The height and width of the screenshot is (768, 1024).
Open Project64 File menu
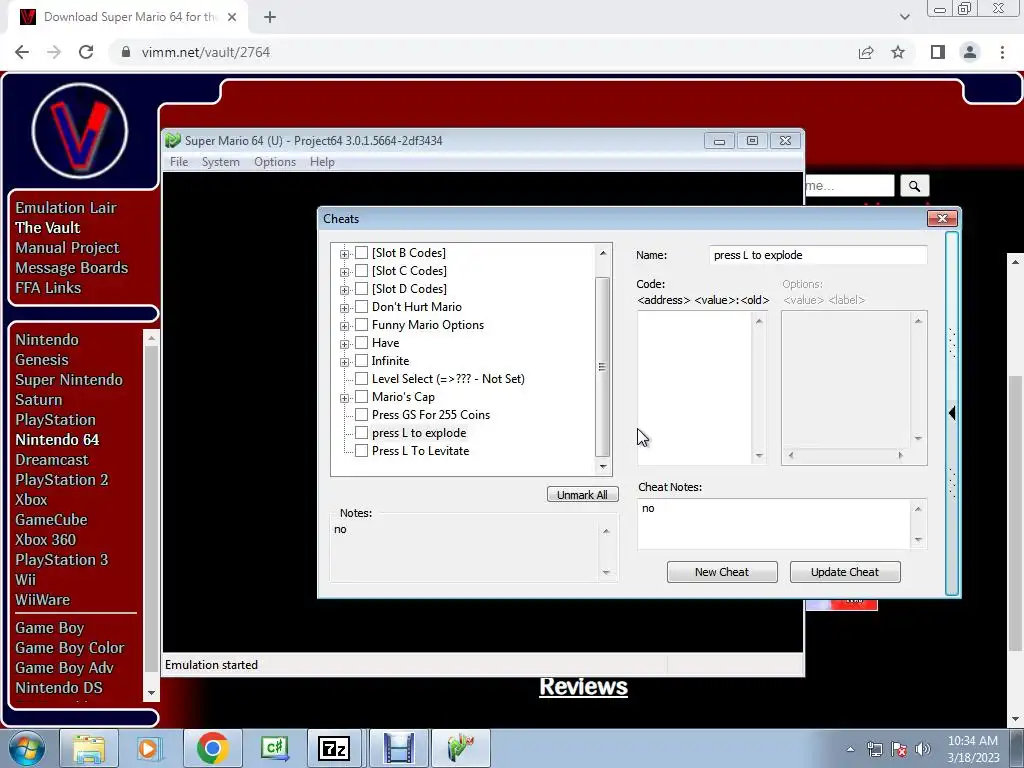click(179, 162)
